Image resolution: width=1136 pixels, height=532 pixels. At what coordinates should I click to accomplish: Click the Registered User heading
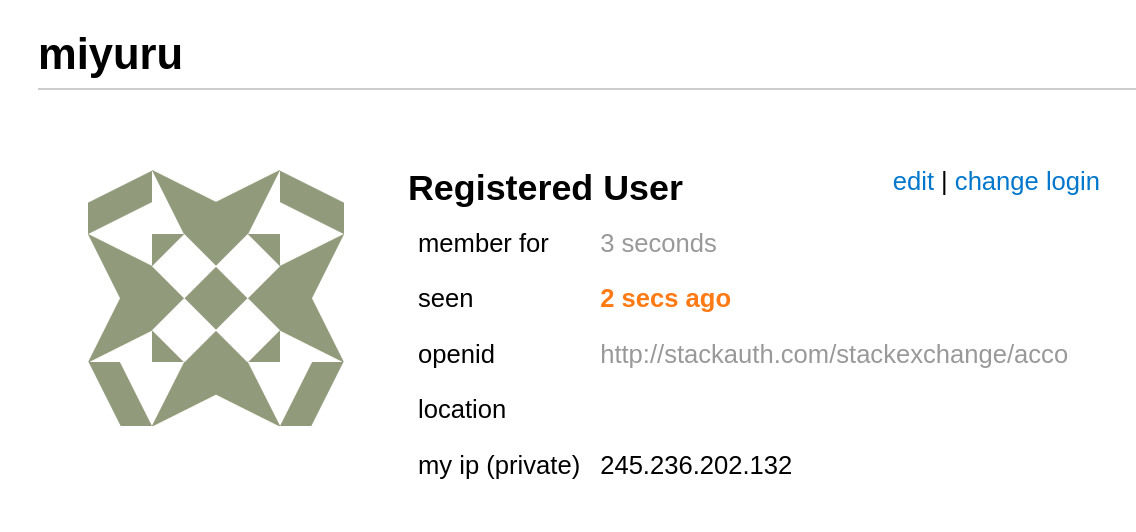click(x=545, y=188)
